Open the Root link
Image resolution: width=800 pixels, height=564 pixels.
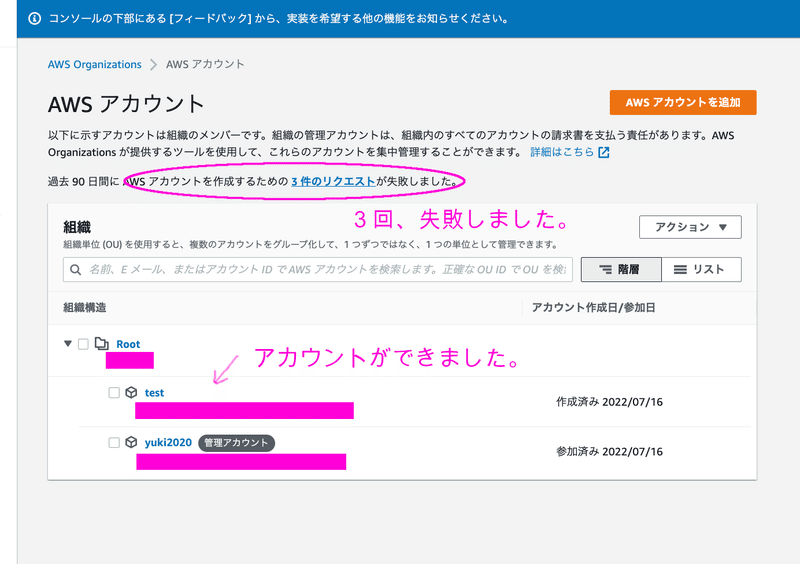tap(128, 345)
